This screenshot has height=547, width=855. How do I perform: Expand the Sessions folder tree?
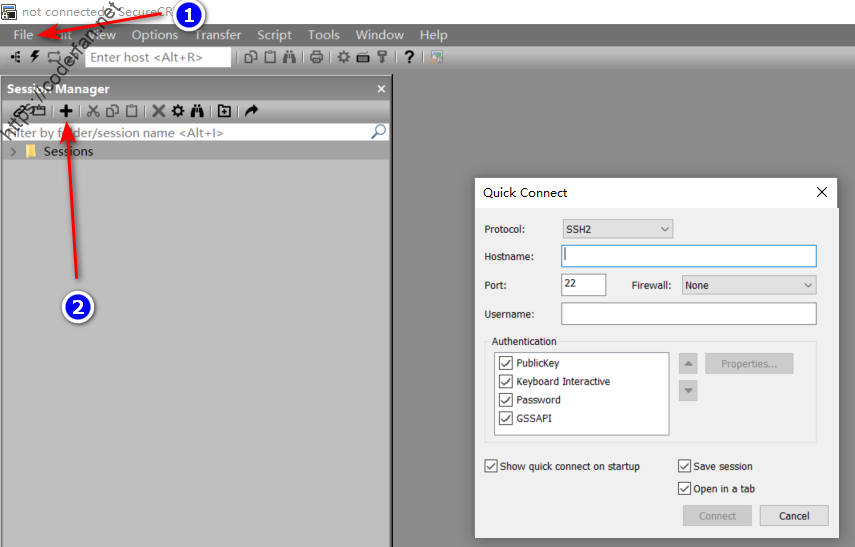pyautogui.click(x=14, y=152)
